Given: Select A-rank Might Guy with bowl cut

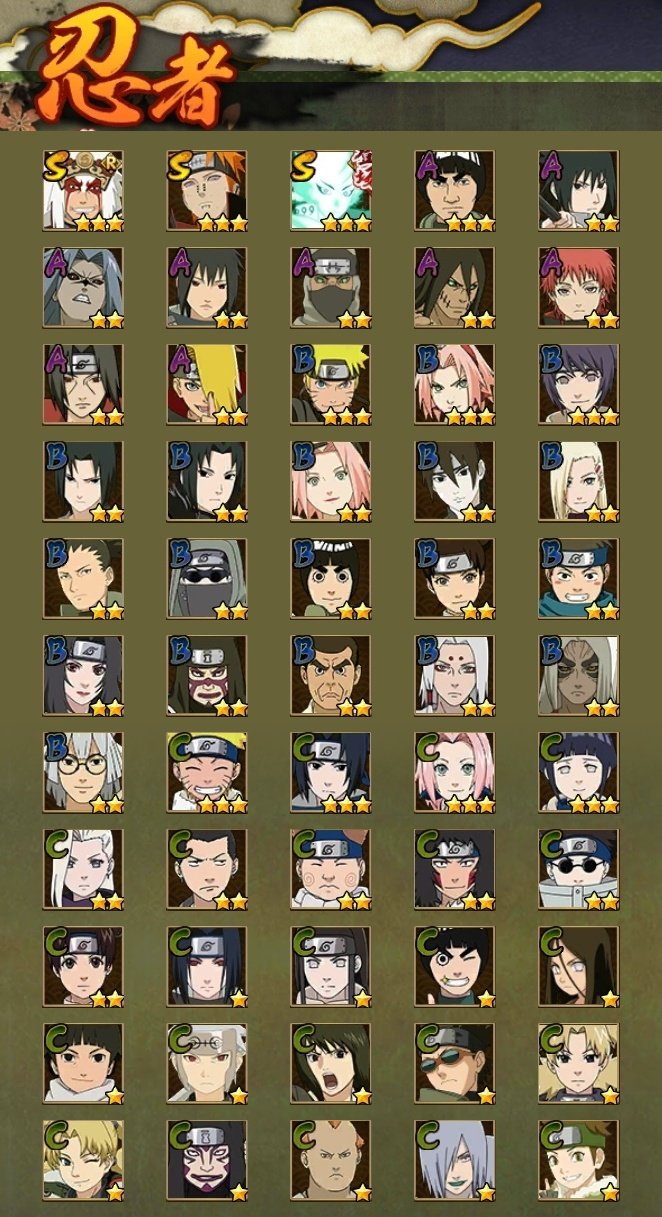Looking at the screenshot, I should [455, 190].
